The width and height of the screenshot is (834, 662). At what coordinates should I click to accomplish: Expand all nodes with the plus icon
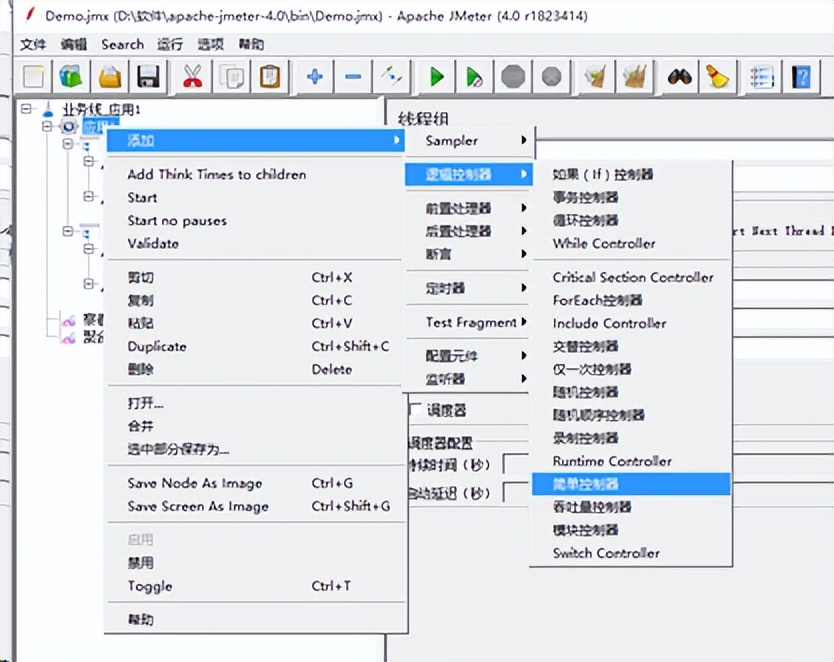click(x=314, y=77)
